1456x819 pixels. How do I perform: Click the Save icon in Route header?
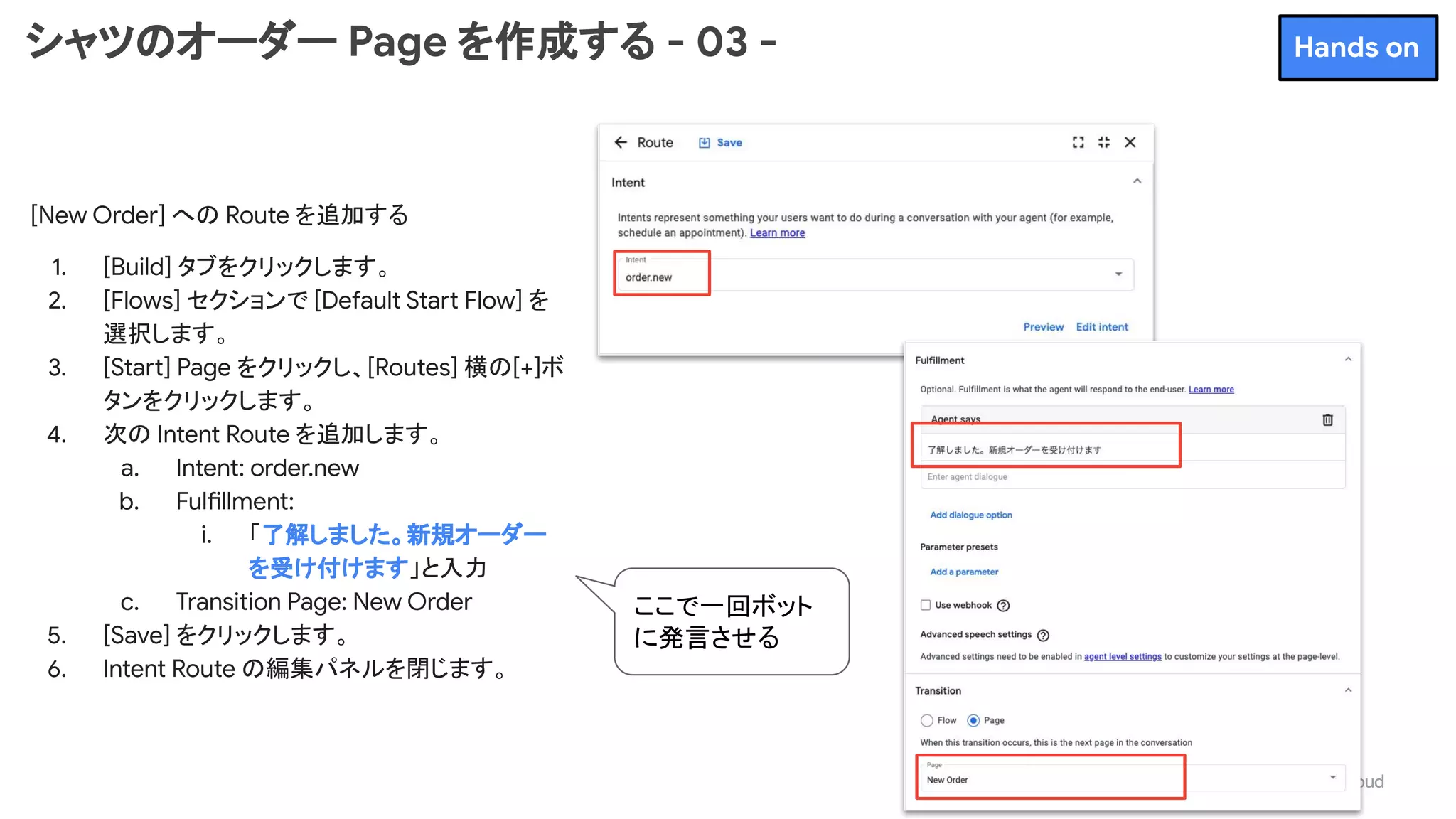704,143
